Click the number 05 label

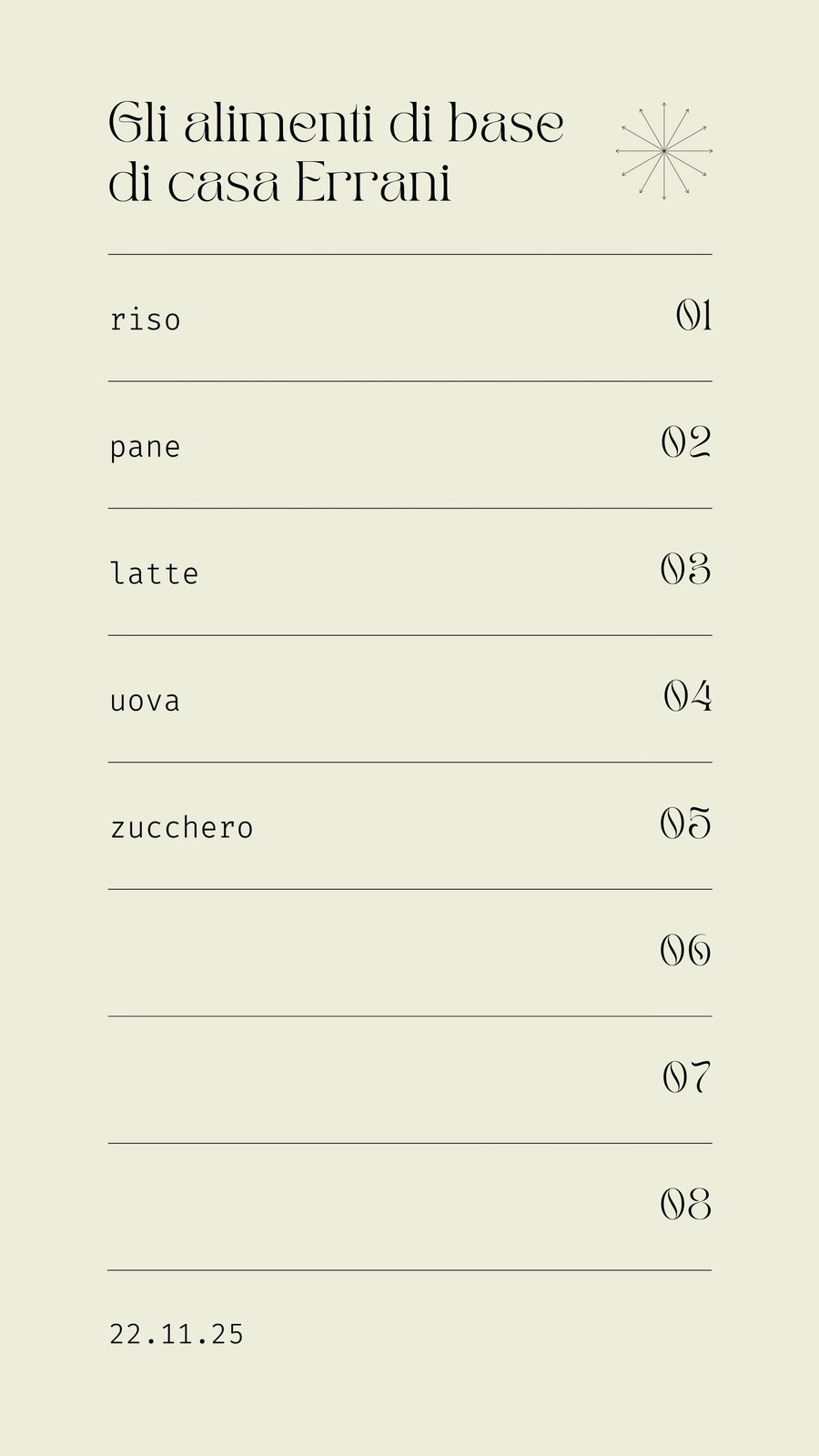(686, 824)
